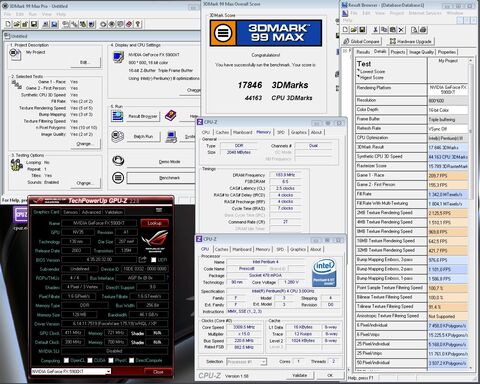This screenshot has height=384, width=480.
Task: Open SPD tab in the upper CPU-Z window
Action: coord(281,132)
